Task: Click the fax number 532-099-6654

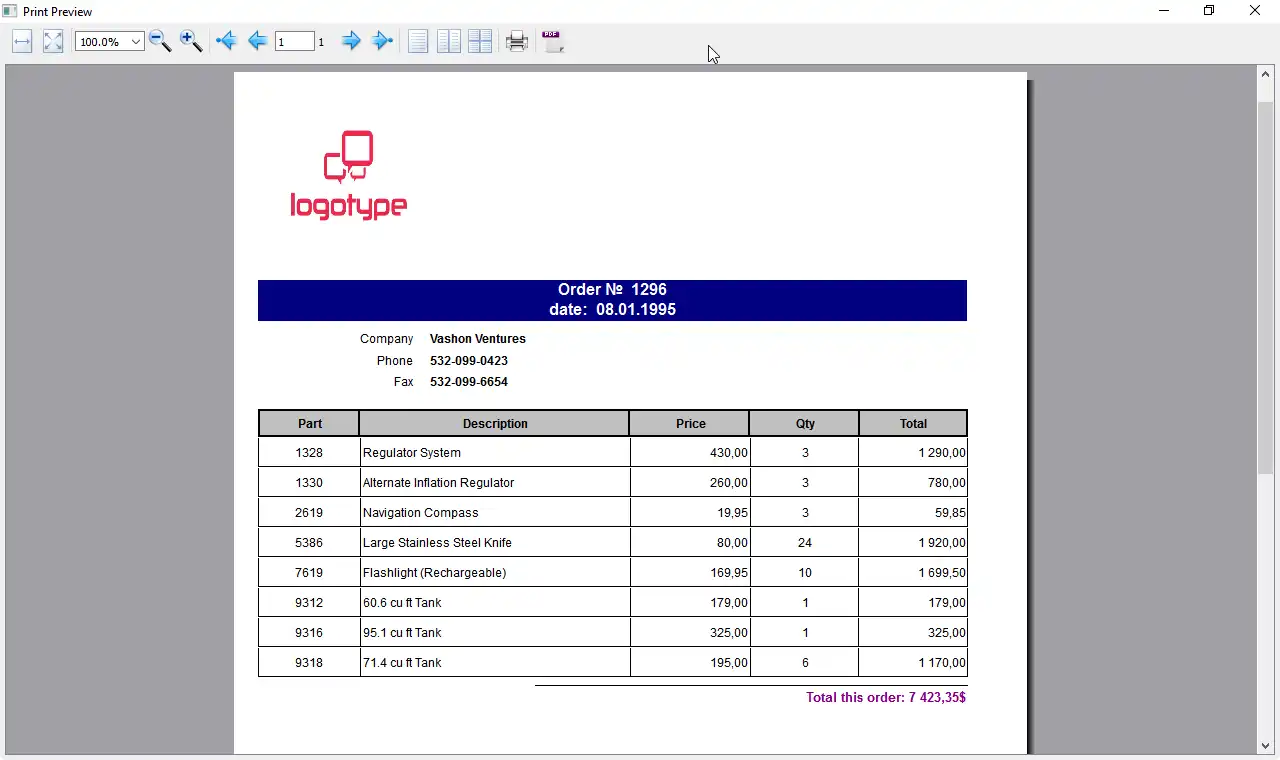Action: coord(469,382)
